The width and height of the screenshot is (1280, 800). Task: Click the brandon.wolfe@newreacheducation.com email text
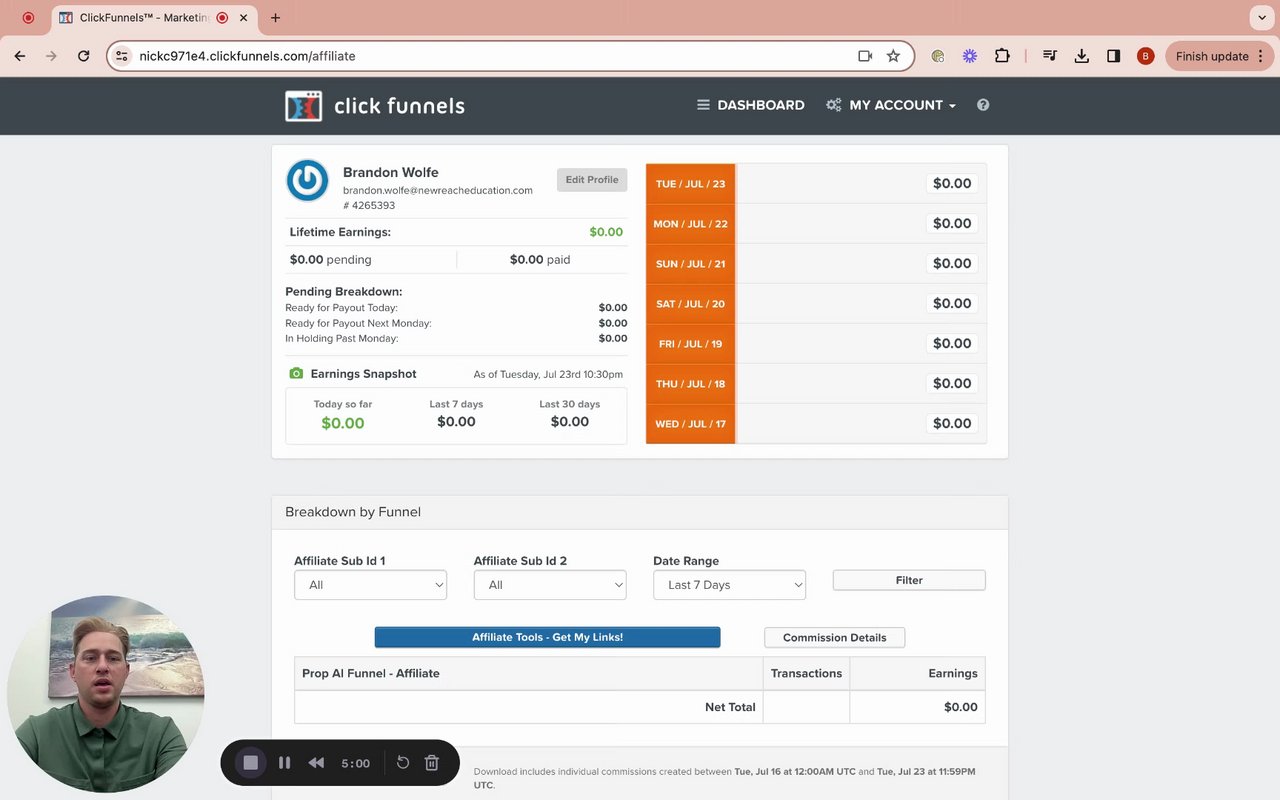[x=438, y=190]
